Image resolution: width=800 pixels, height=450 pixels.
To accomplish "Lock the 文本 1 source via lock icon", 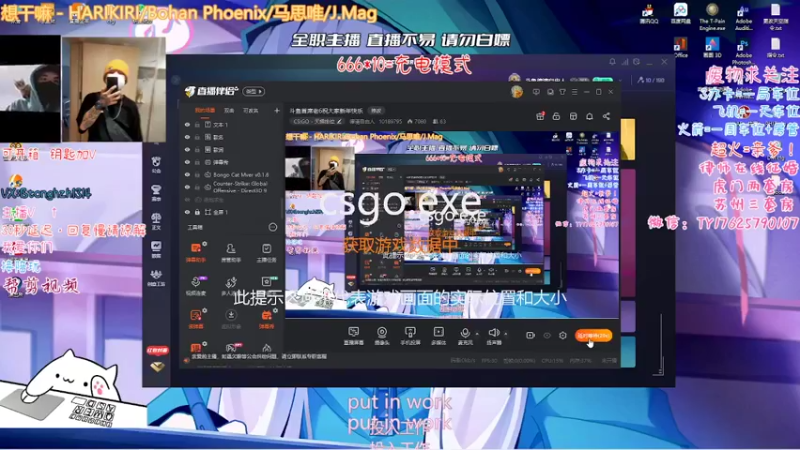I will click(197, 124).
